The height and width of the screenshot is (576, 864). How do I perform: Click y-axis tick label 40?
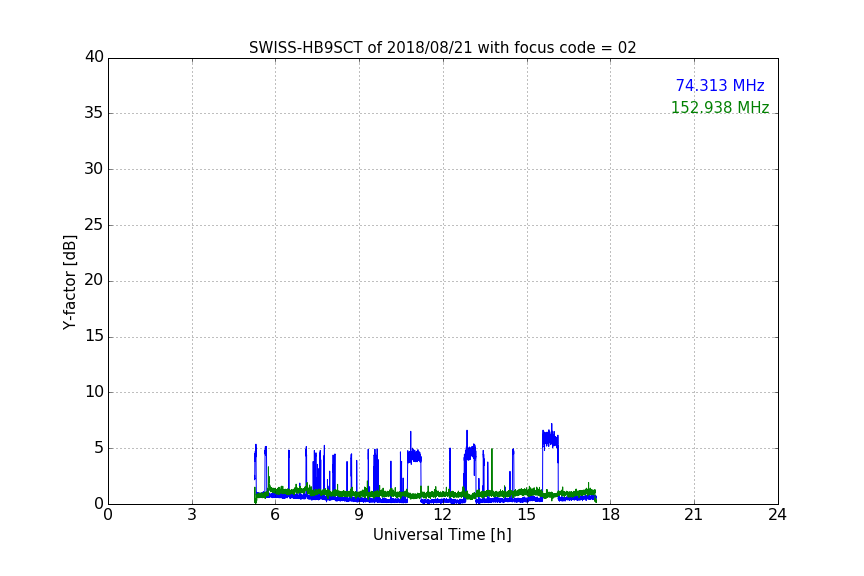click(94, 57)
